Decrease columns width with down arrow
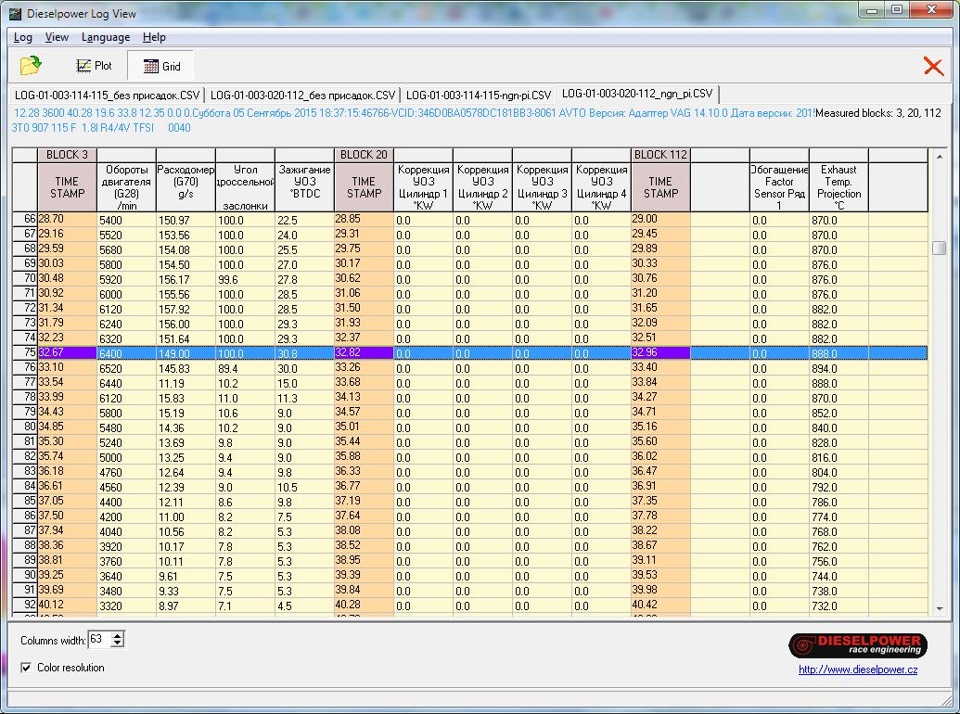The height and width of the screenshot is (714, 960). tap(118, 643)
